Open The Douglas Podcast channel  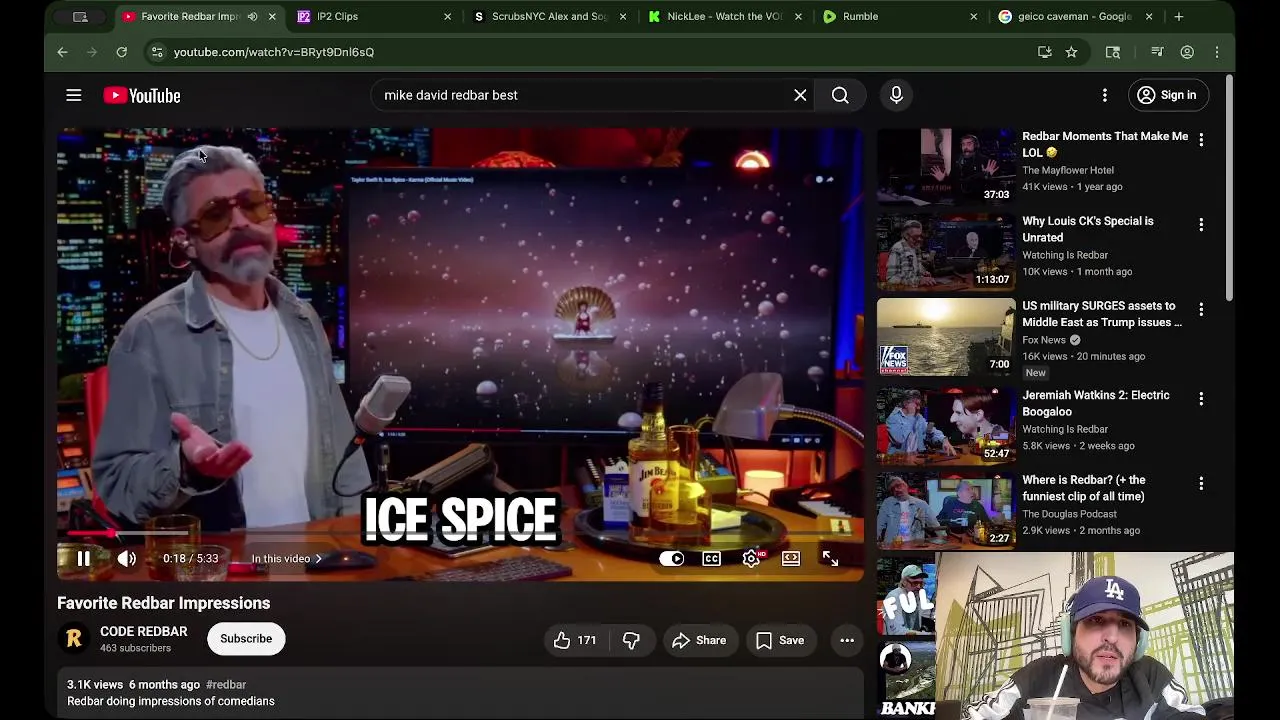(x=1069, y=514)
